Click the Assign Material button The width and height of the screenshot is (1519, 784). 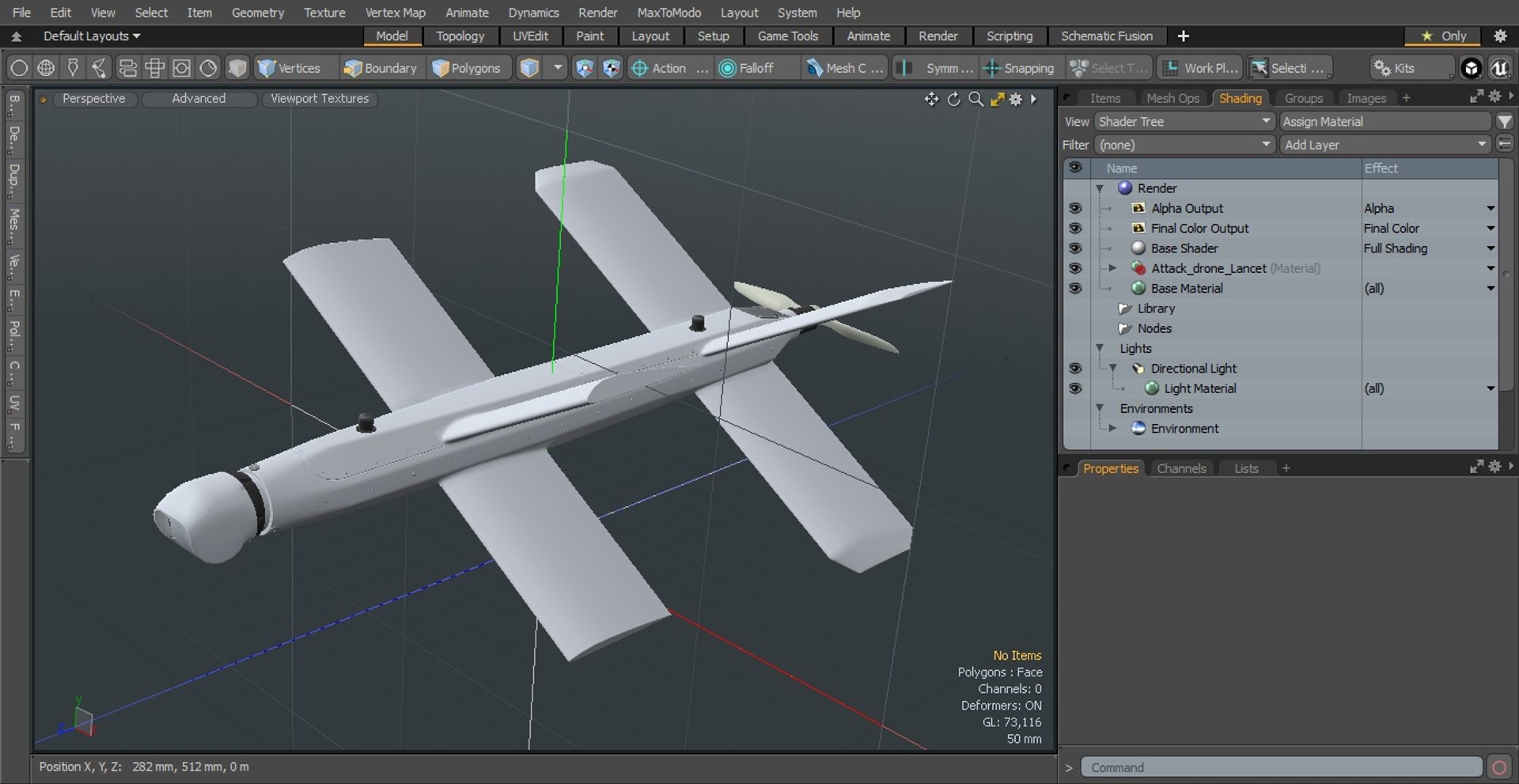click(1385, 122)
